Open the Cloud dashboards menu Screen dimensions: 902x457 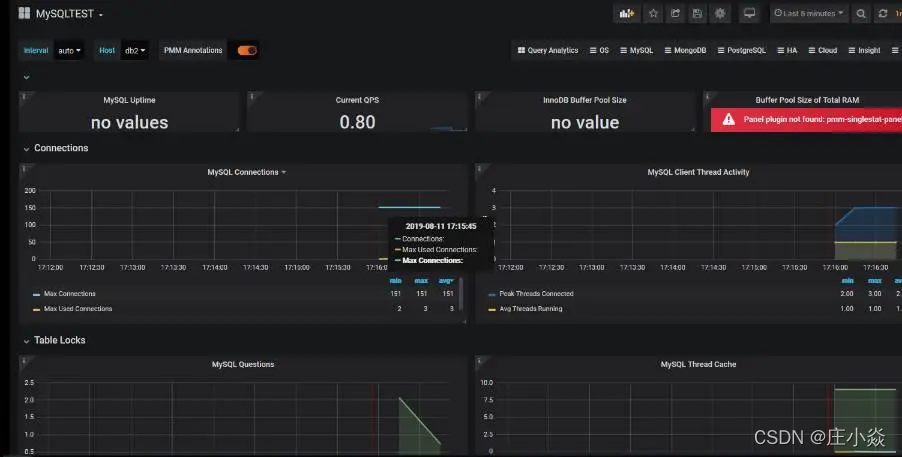(x=823, y=51)
